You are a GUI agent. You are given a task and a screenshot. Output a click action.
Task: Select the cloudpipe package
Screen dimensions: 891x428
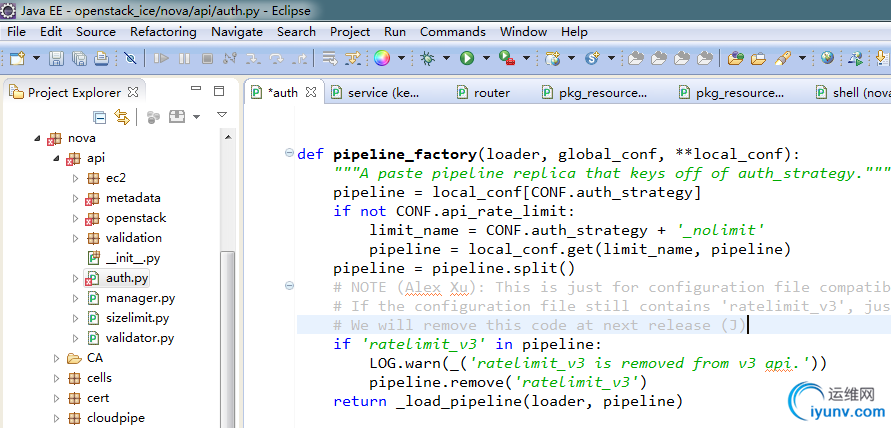pos(116,418)
